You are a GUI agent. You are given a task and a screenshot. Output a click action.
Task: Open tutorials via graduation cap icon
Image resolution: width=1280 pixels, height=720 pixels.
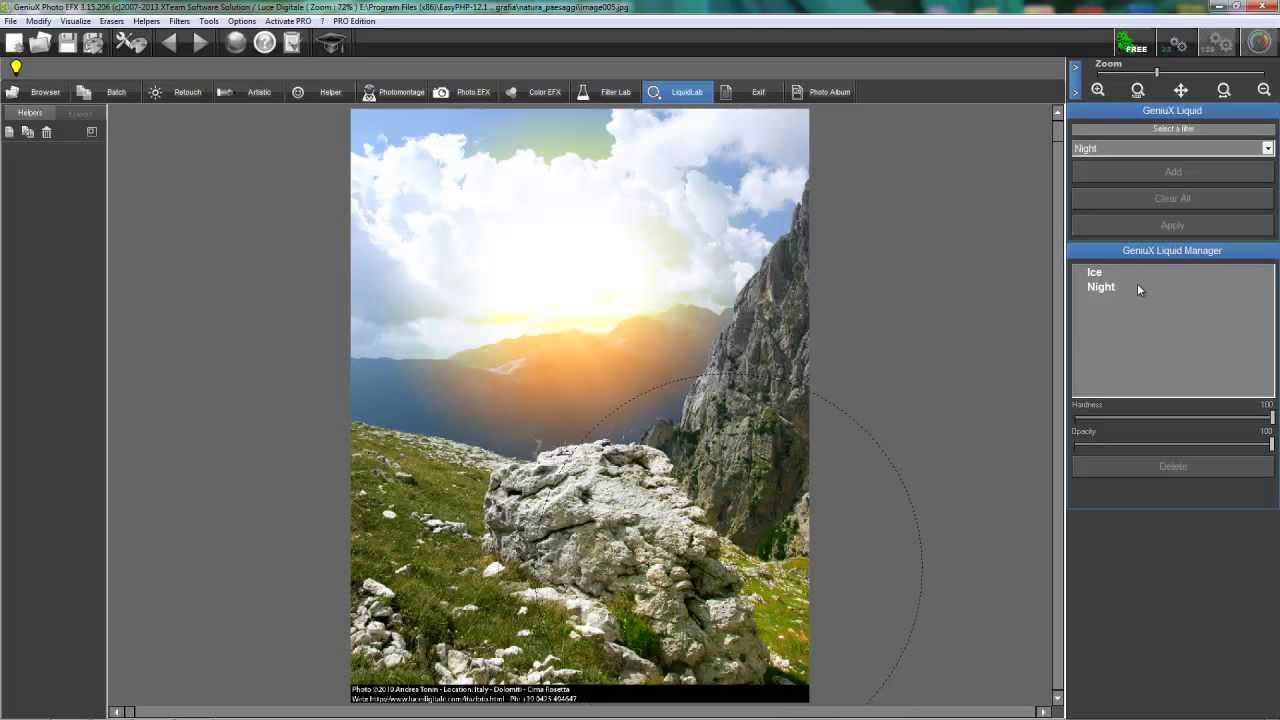point(331,43)
